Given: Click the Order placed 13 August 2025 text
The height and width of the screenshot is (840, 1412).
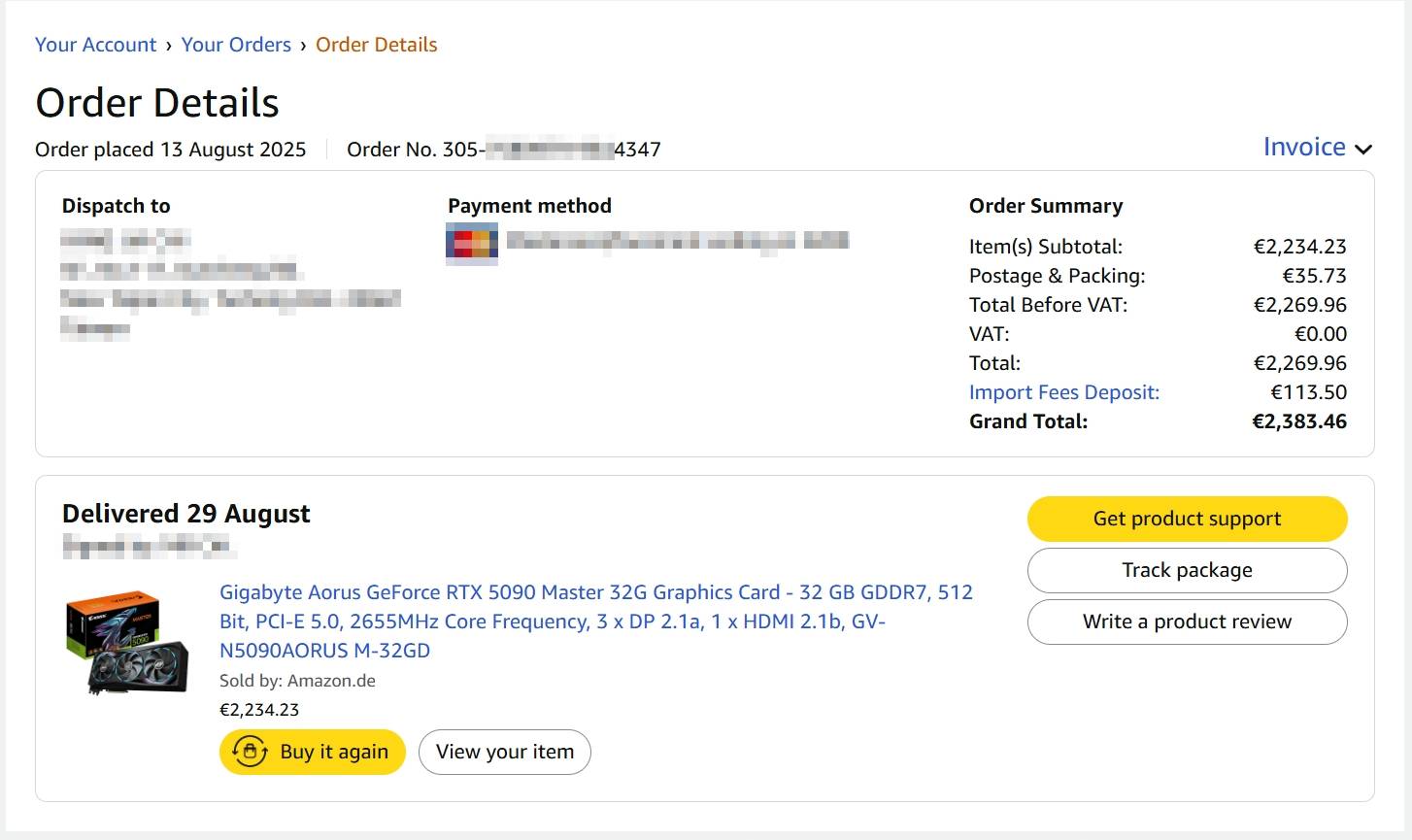Looking at the screenshot, I should (170, 150).
